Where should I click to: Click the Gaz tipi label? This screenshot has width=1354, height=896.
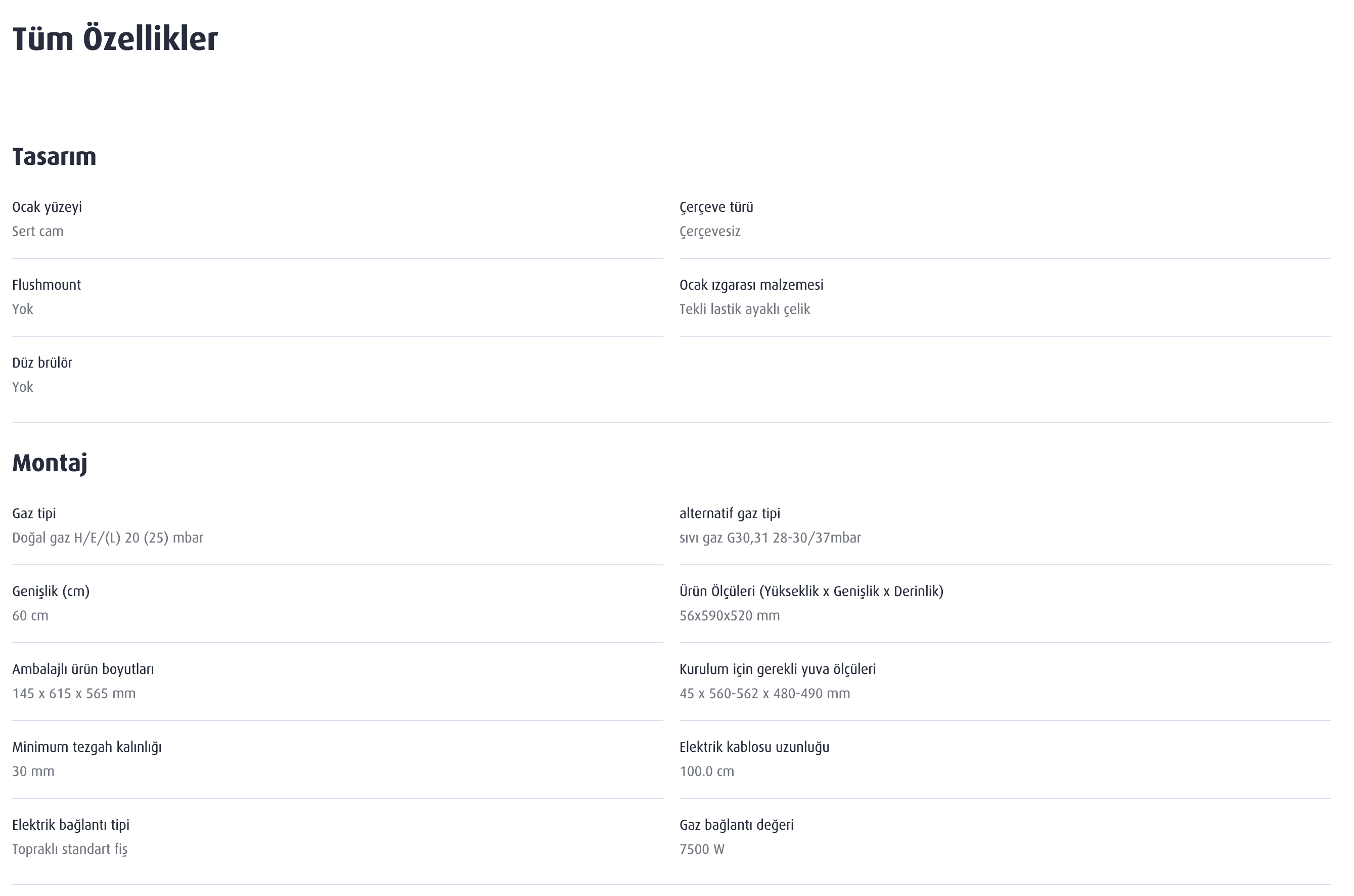(x=34, y=513)
